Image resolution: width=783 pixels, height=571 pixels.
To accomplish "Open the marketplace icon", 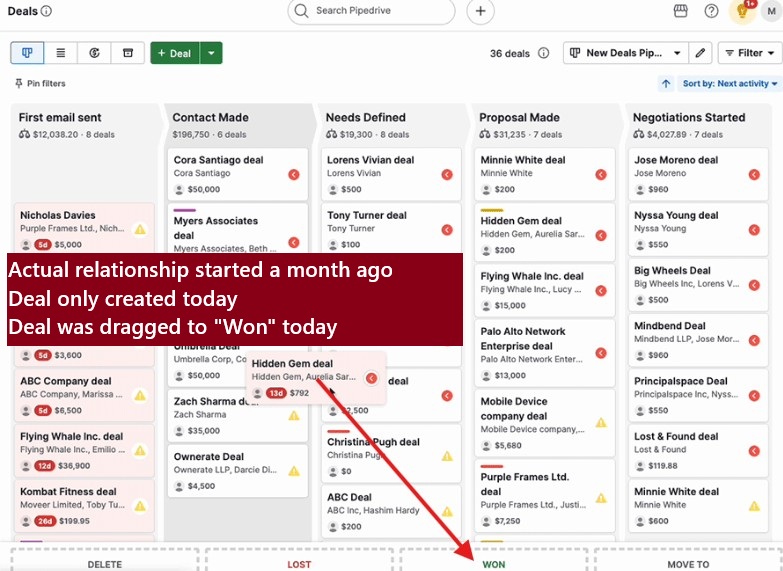I will click(x=681, y=11).
